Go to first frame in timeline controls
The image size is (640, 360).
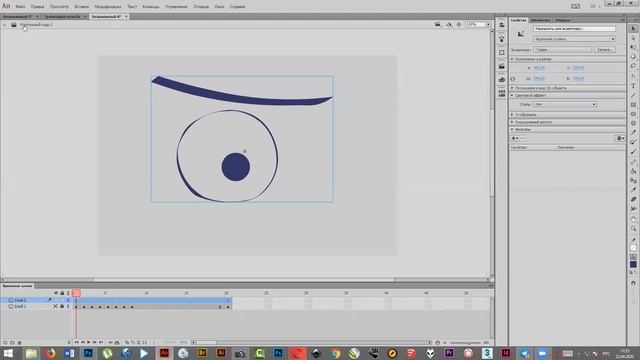76,342
